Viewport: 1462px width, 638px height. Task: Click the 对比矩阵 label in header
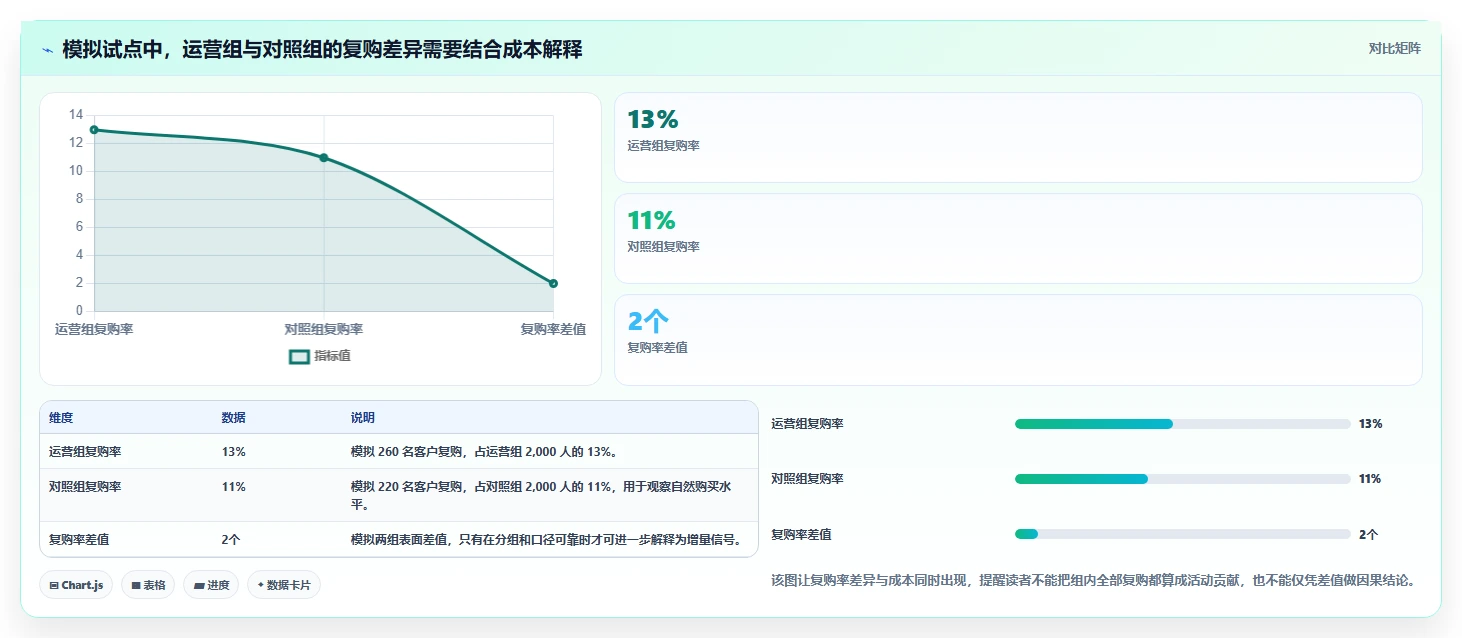click(x=1394, y=48)
